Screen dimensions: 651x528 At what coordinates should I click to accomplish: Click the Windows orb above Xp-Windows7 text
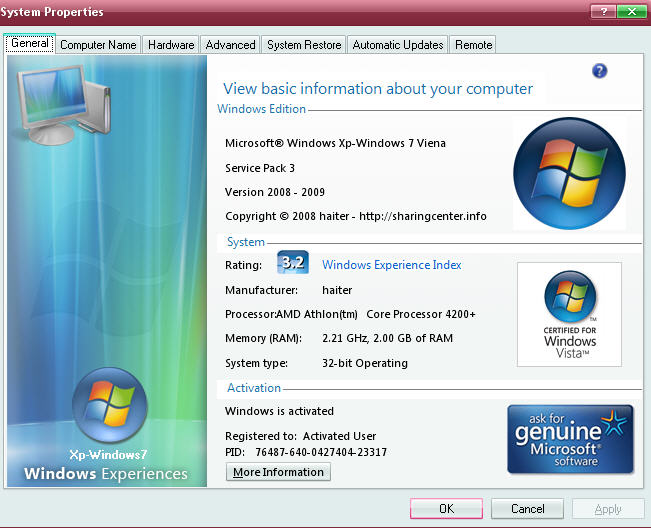point(110,405)
